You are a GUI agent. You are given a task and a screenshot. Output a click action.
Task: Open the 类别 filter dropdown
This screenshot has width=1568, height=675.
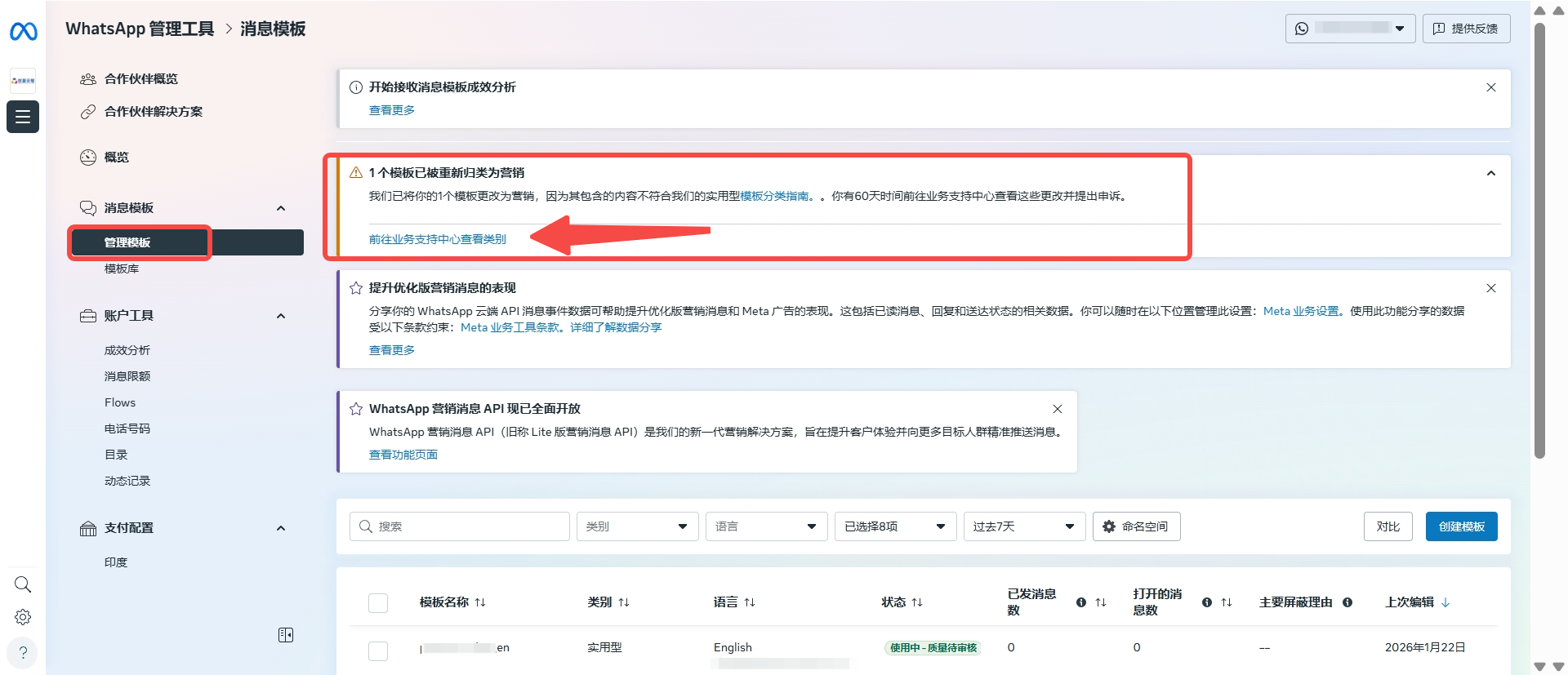click(637, 526)
